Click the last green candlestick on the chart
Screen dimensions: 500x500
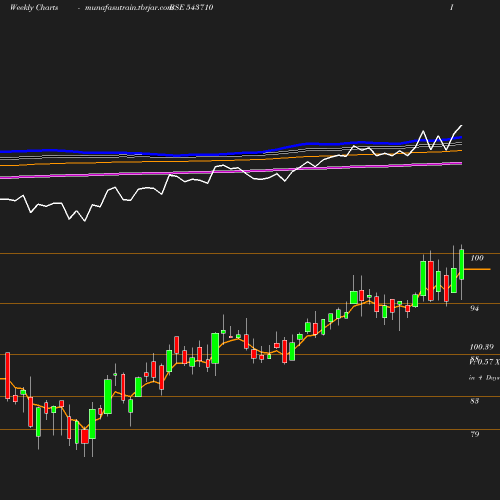tap(462, 264)
